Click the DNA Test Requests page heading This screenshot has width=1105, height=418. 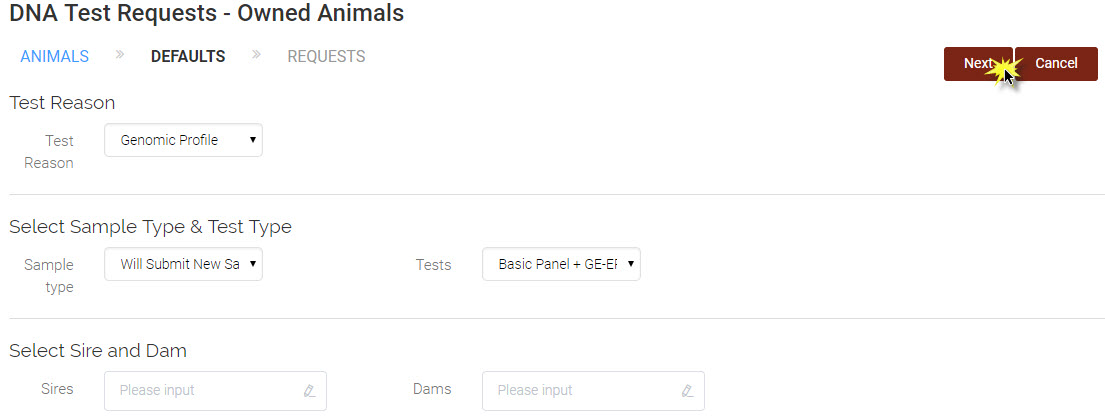point(206,13)
